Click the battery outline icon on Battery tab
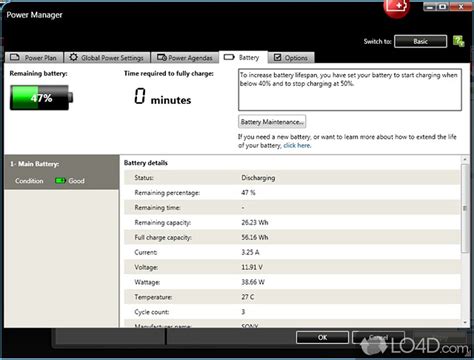Screen dimensions: 474x360 (x=229, y=57)
